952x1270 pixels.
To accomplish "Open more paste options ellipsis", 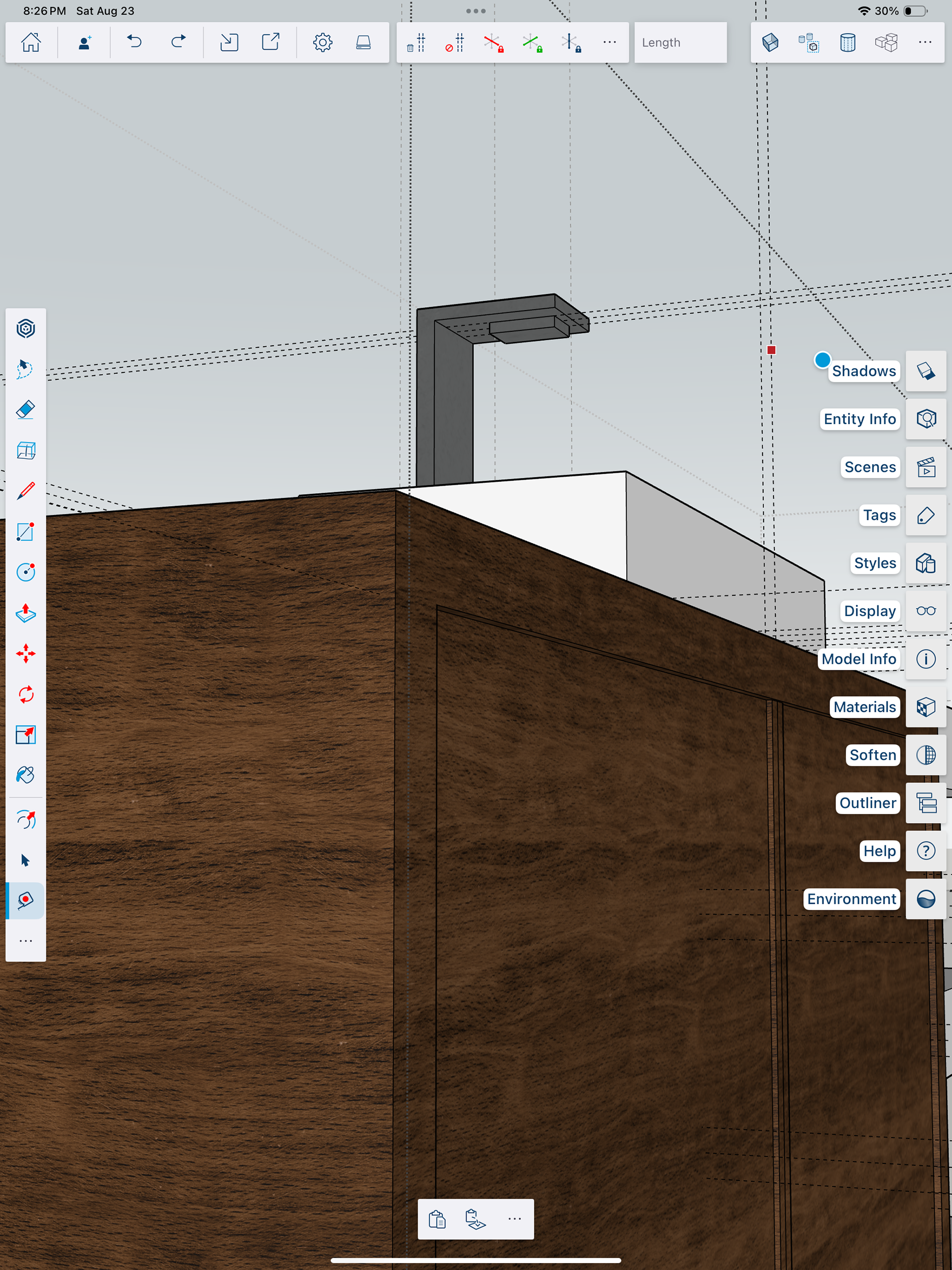I will pos(514,1219).
